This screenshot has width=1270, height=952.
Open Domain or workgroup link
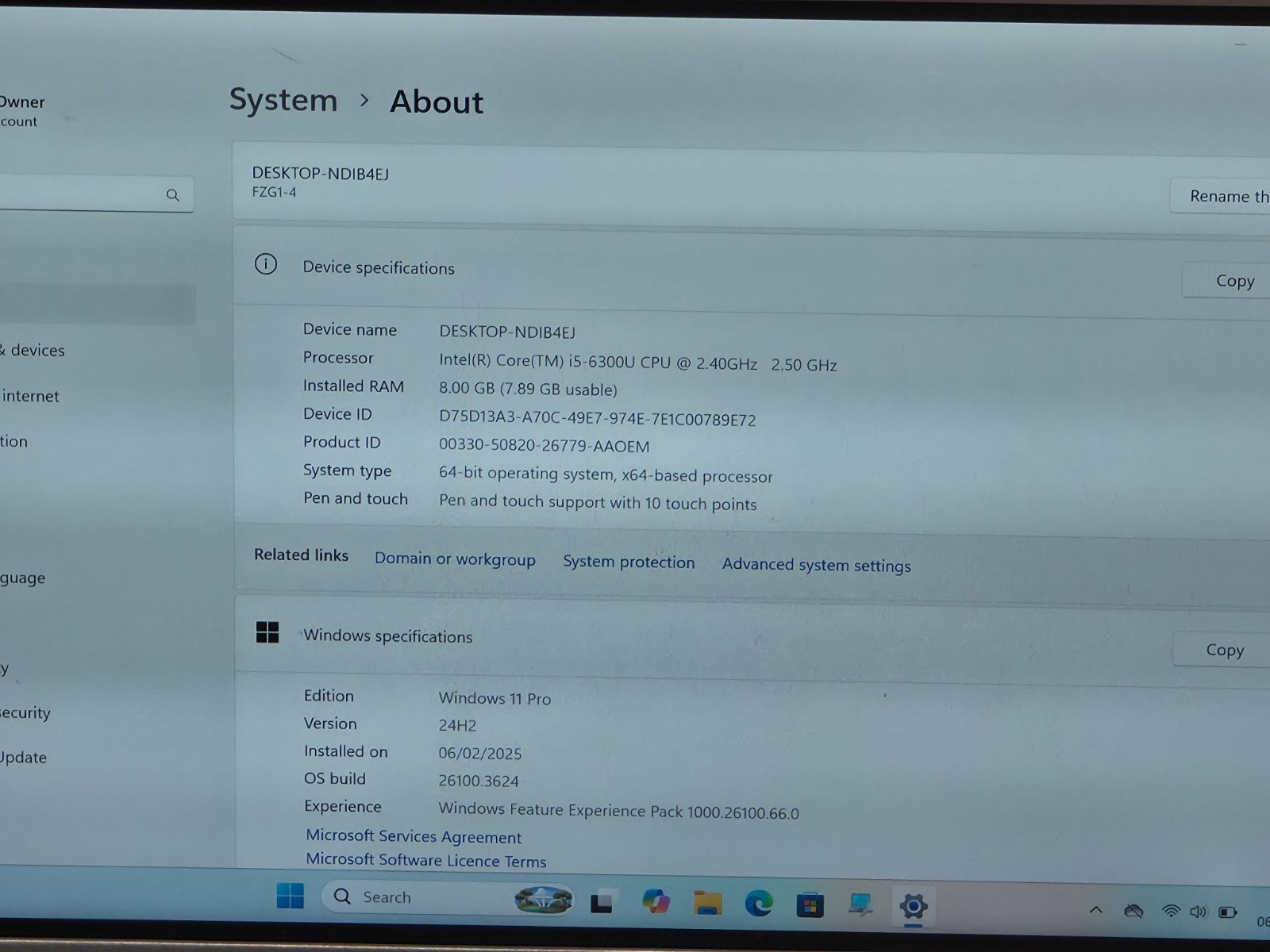pyautogui.click(x=455, y=559)
